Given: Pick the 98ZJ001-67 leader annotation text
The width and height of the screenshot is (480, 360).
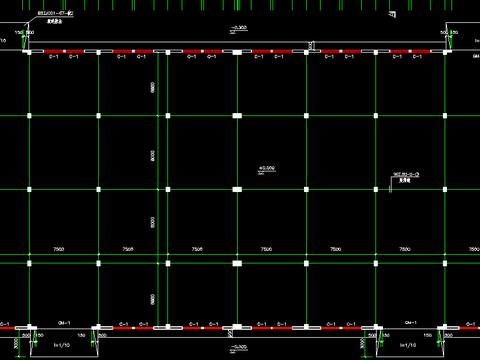Looking at the screenshot, I should tap(55, 13).
